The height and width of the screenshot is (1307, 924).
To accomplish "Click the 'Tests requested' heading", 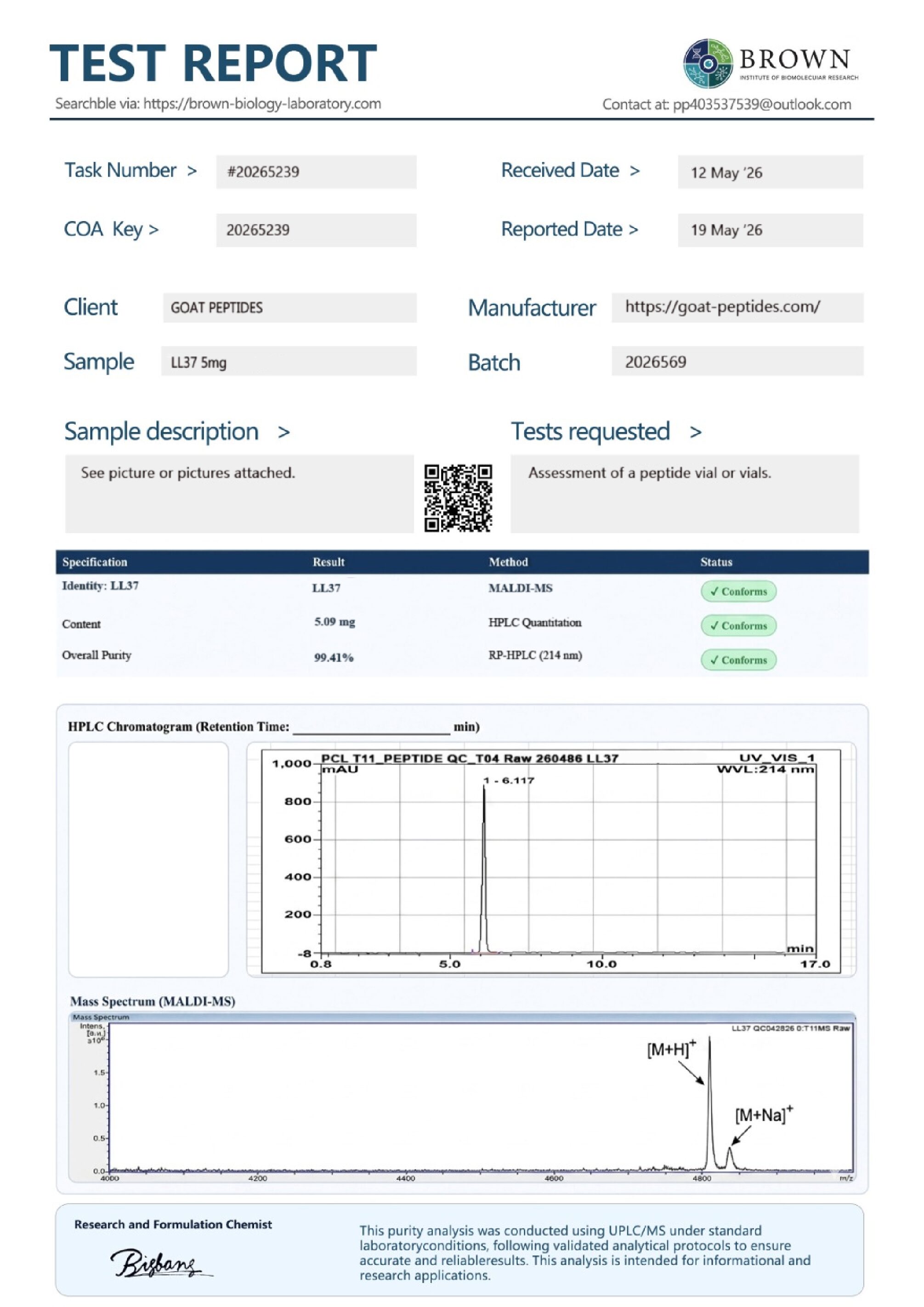I will pyautogui.click(x=590, y=432).
